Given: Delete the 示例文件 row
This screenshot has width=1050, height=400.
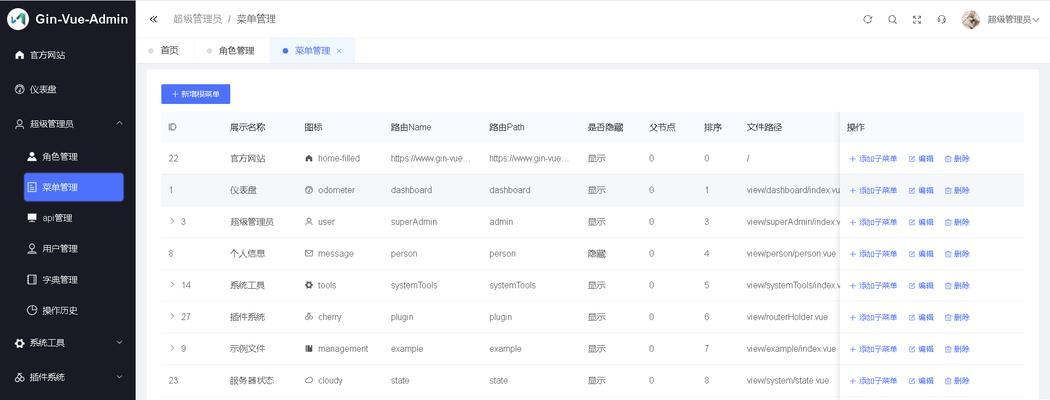Looking at the screenshot, I should 957,349.
